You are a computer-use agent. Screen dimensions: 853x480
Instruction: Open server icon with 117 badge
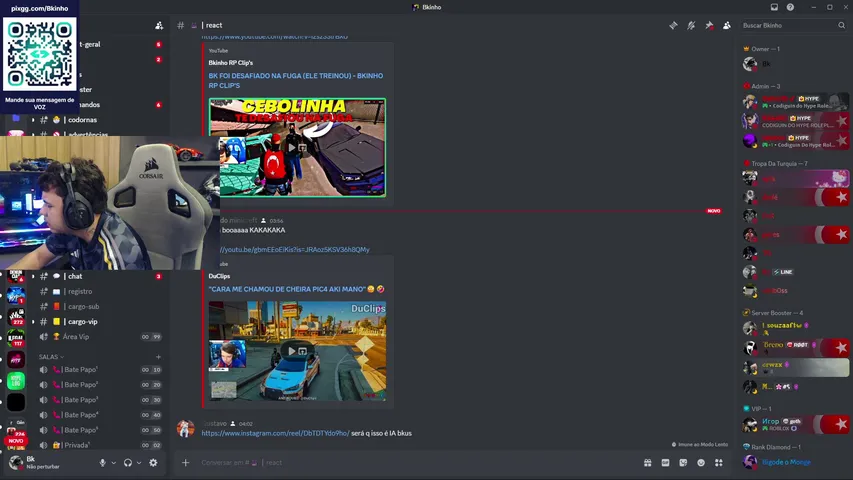coord(16,338)
